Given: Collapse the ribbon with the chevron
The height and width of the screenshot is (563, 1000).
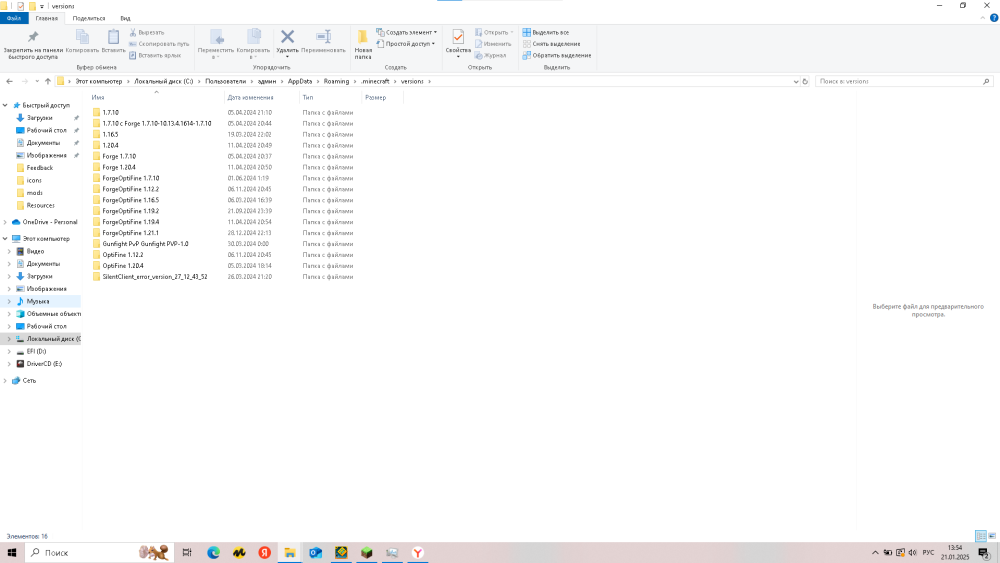Looking at the screenshot, I should tap(983, 18).
